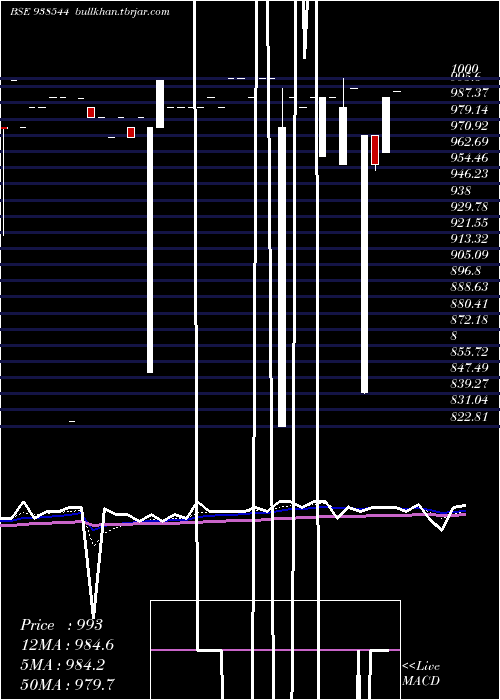Click the 12MA : 984.6 readout
This screenshot has height=700, width=500.
click(x=67, y=645)
